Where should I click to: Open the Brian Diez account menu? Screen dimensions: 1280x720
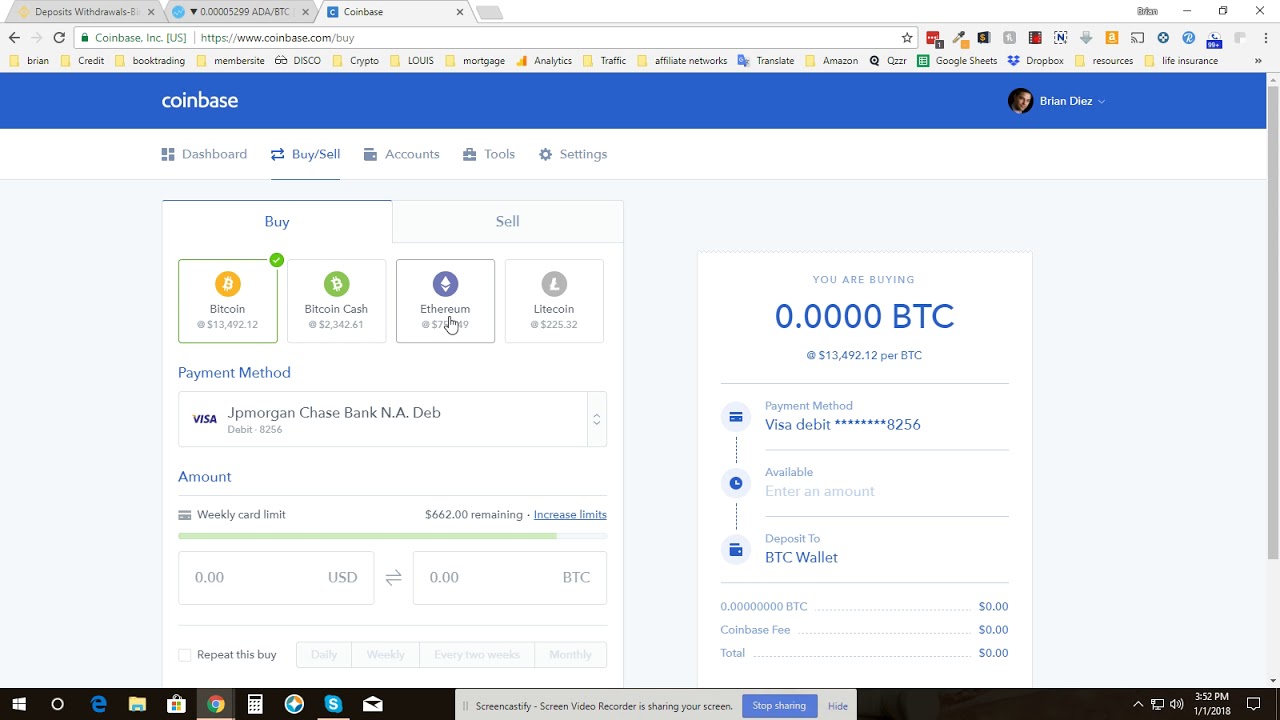coord(1057,101)
